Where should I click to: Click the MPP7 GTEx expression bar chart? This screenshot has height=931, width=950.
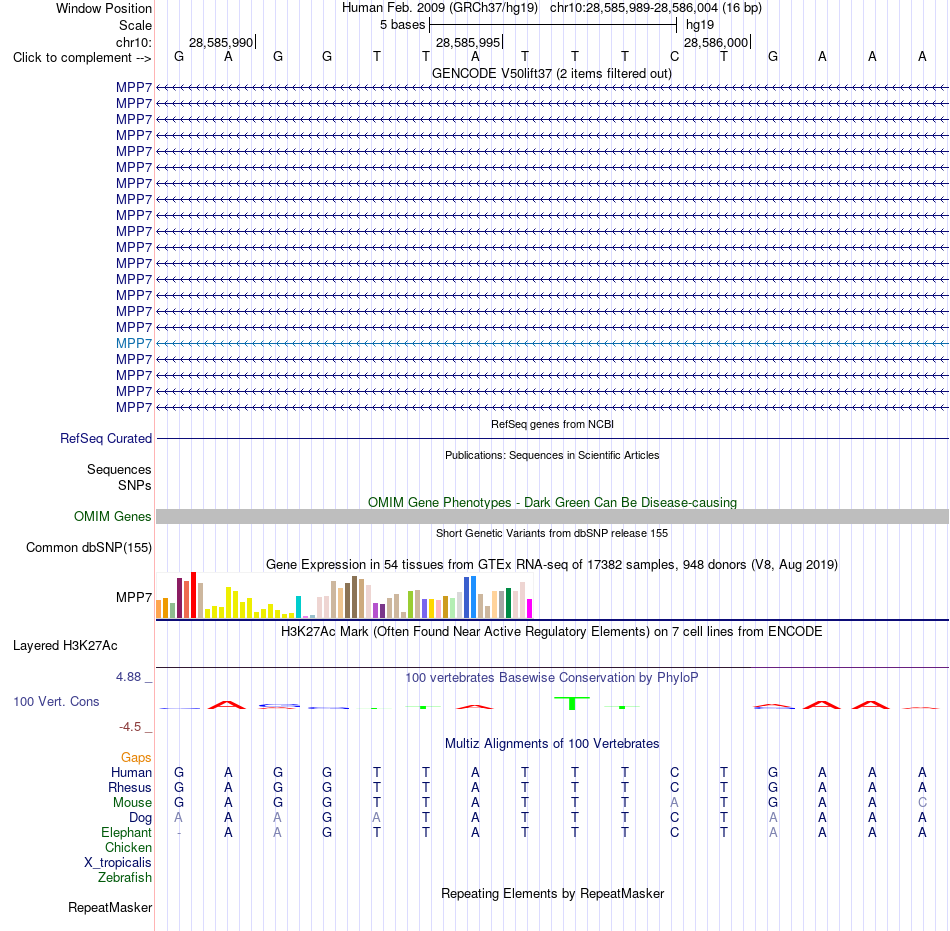(344, 595)
